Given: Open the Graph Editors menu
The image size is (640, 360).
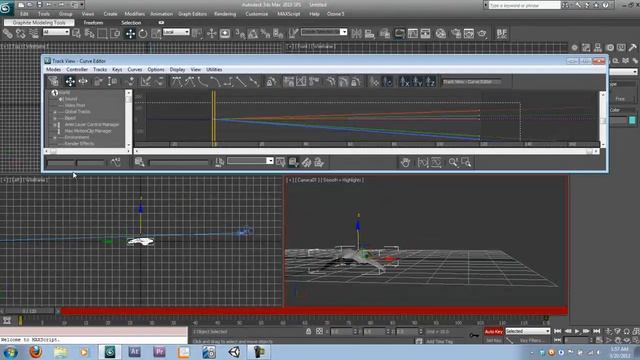Looking at the screenshot, I should pyautogui.click(x=192, y=14).
